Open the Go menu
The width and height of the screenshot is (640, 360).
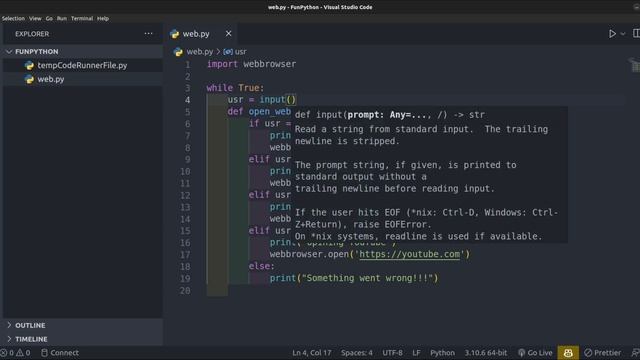[49, 18]
